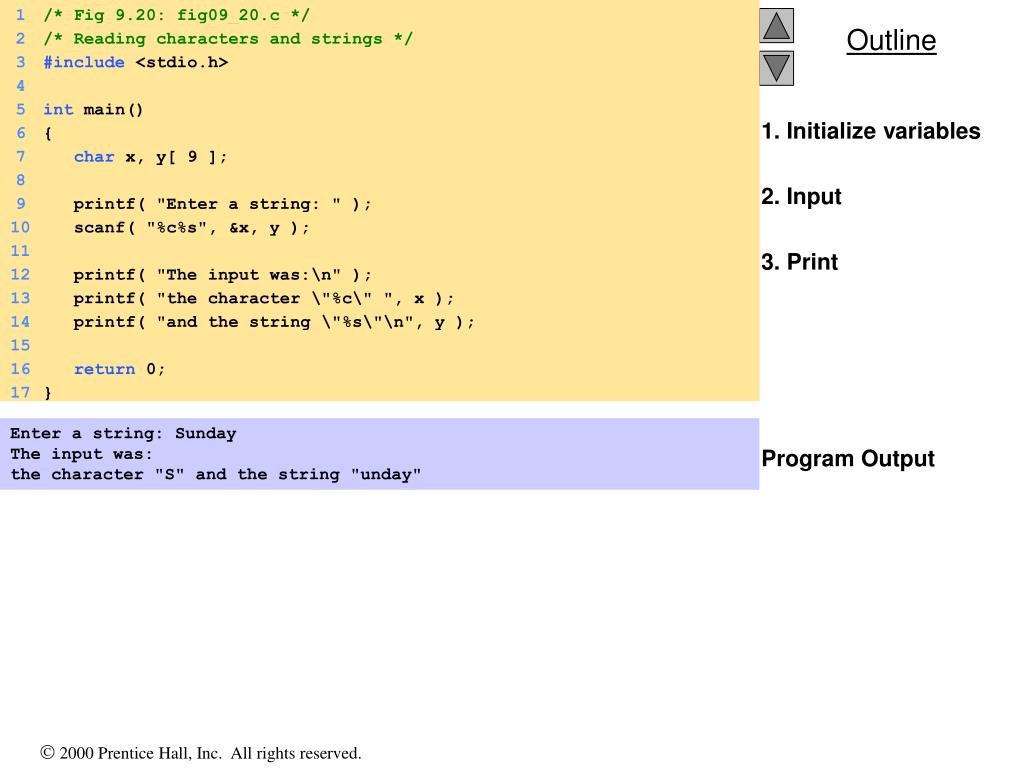Click 'Reading characters and strings' comment
Screen dimensions: 1024x768
click(x=228, y=39)
